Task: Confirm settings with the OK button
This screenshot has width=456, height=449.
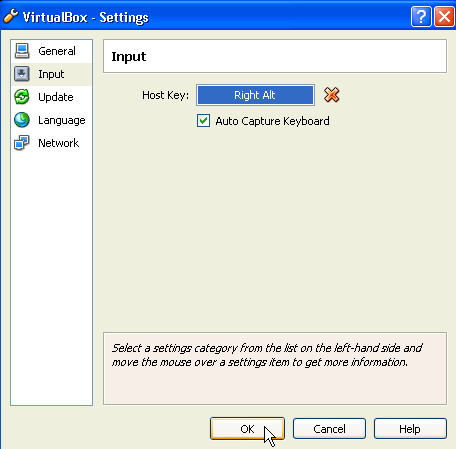Action: (x=247, y=429)
